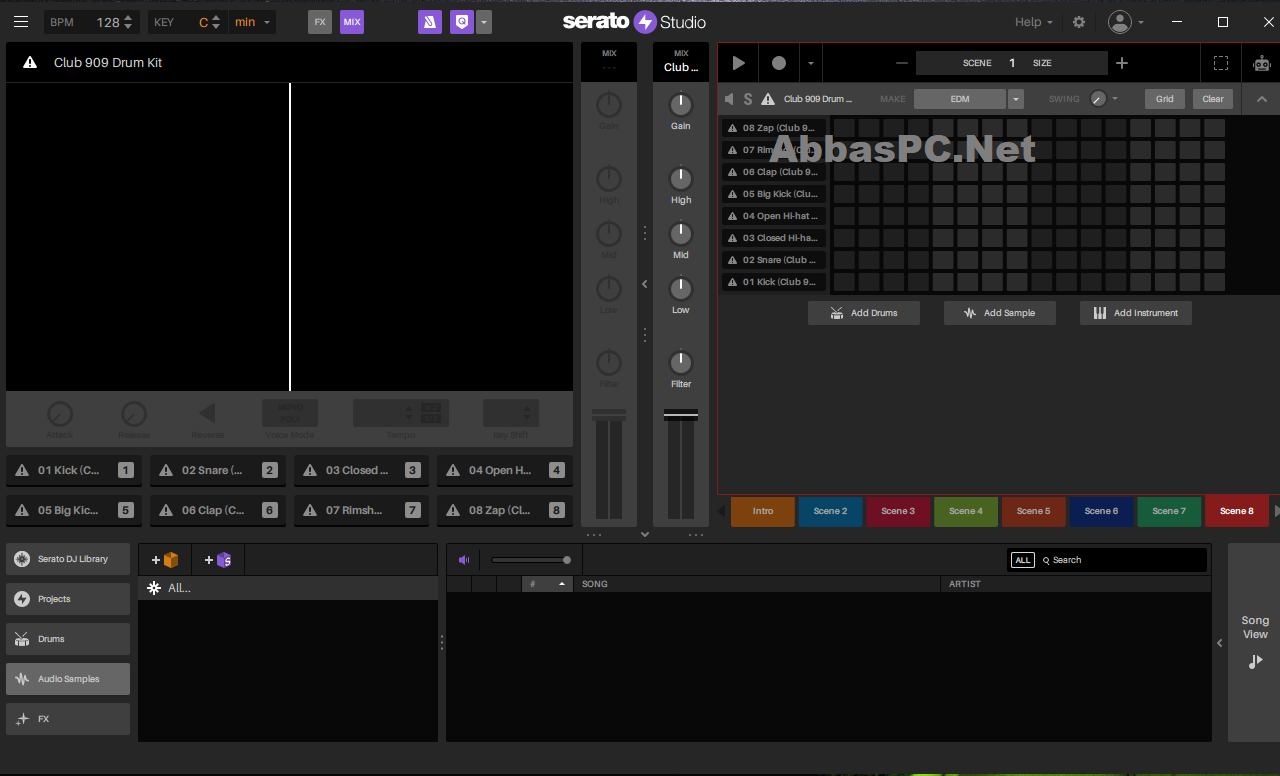Image resolution: width=1280 pixels, height=776 pixels.
Task: Open the Swing dropdown arrow
Action: point(1115,99)
